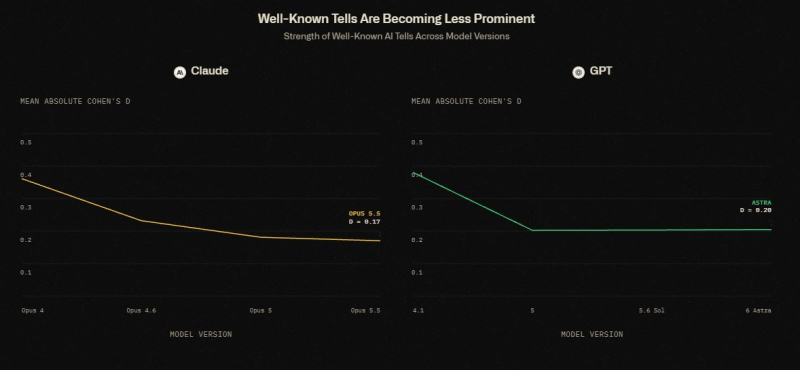Click the subtitle about strength of AI tells
The height and width of the screenshot is (370, 800).
pos(396,36)
